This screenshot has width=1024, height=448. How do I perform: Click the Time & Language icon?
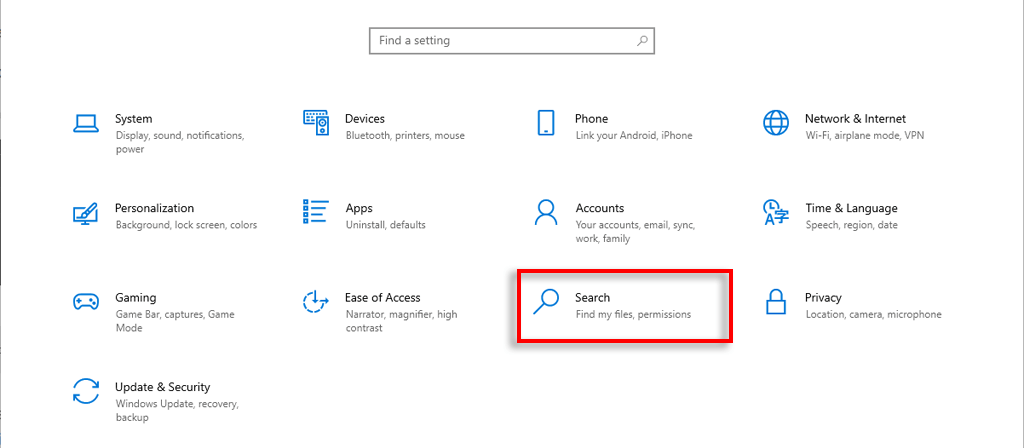(776, 212)
